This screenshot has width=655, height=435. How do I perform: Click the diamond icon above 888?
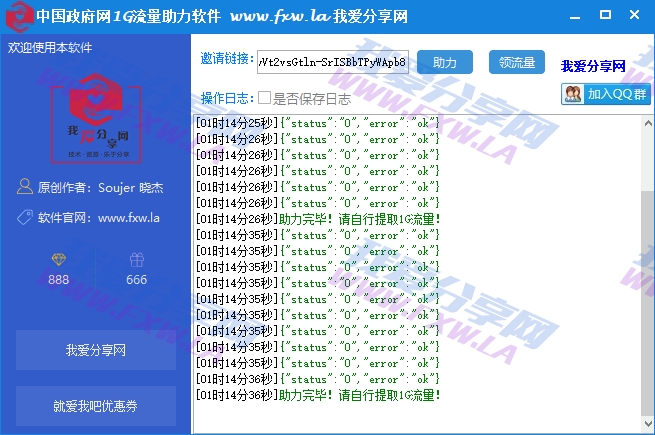coord(58,259)
